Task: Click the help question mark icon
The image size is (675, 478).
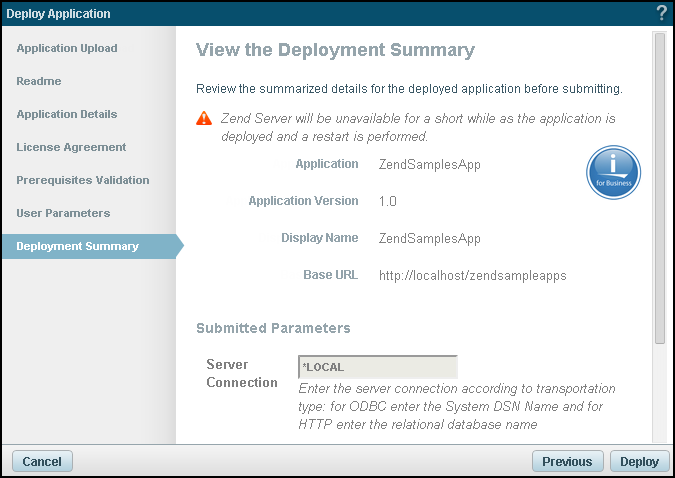Action: 662,13
